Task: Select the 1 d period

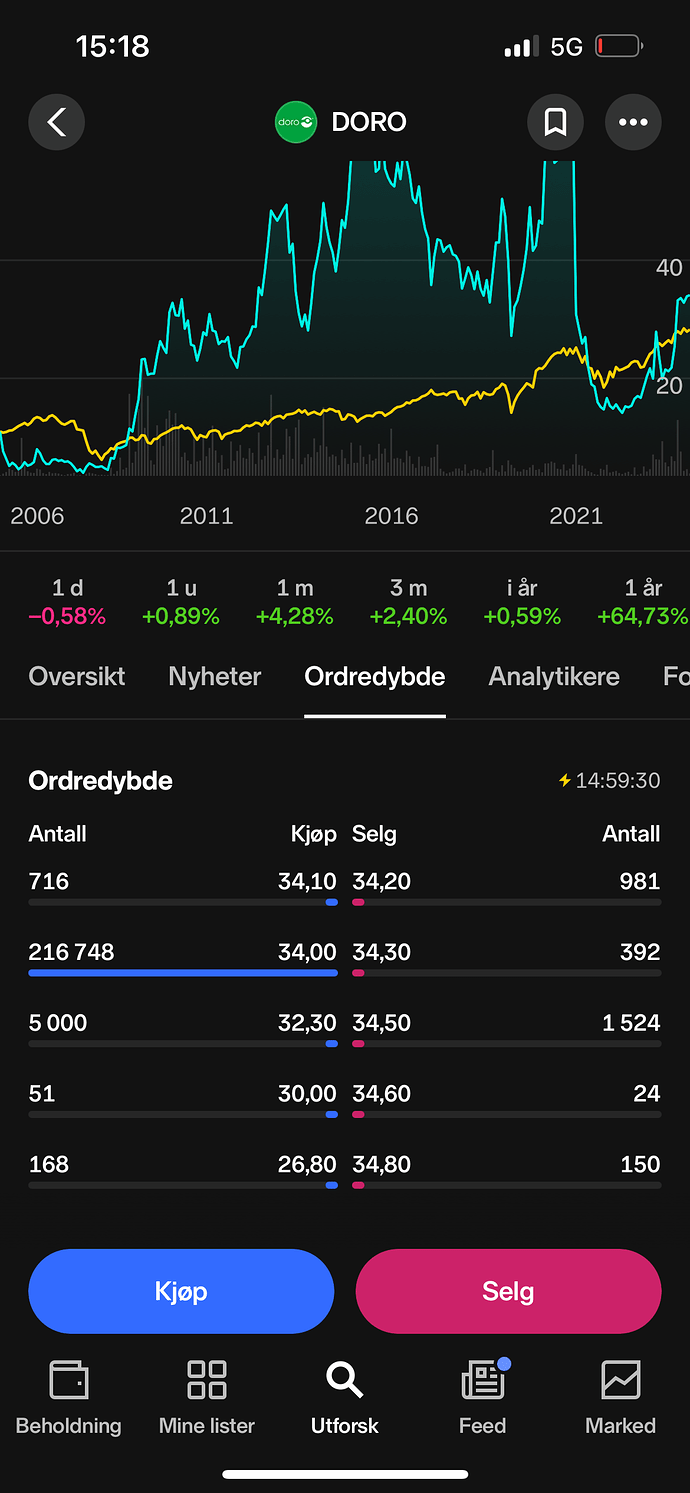Action: (67, 603)
